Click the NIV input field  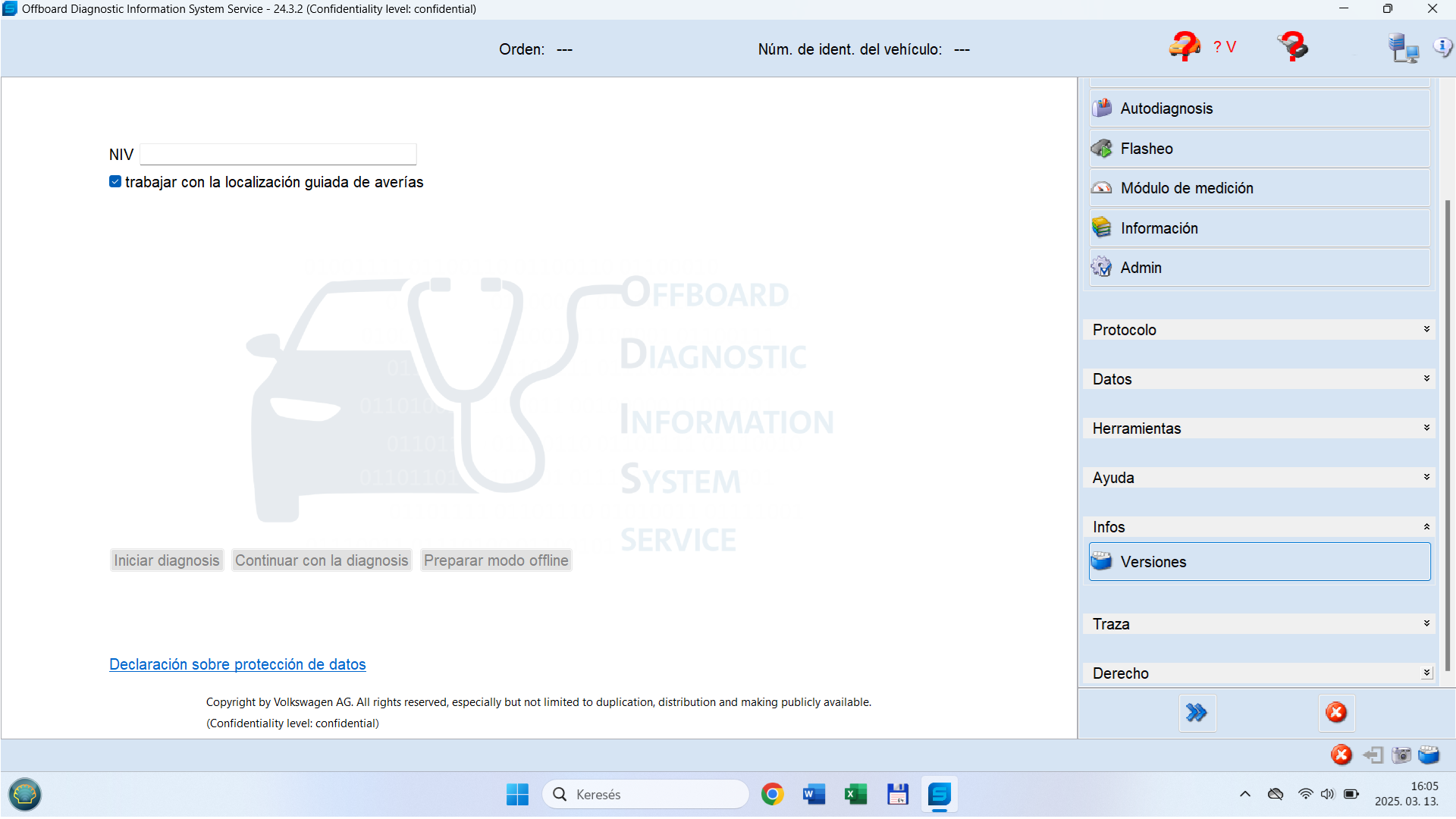pyautogui.click(x=278, y=155)
